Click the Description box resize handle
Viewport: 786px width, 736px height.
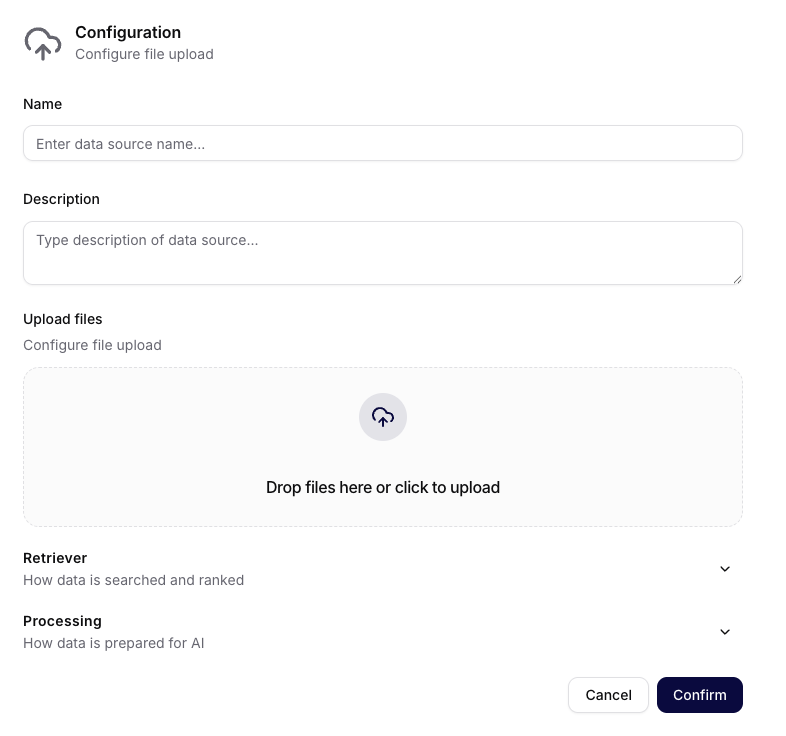737,280
